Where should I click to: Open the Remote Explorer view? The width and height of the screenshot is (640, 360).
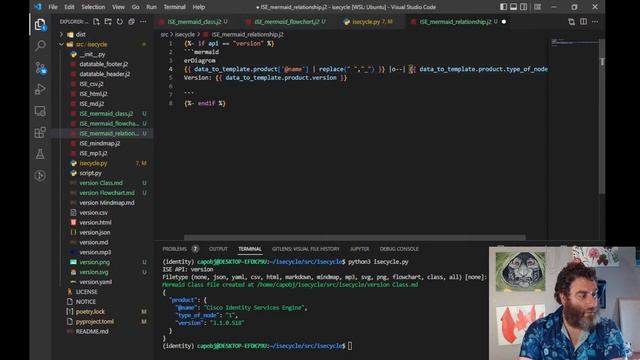click(x=40, y=111)
